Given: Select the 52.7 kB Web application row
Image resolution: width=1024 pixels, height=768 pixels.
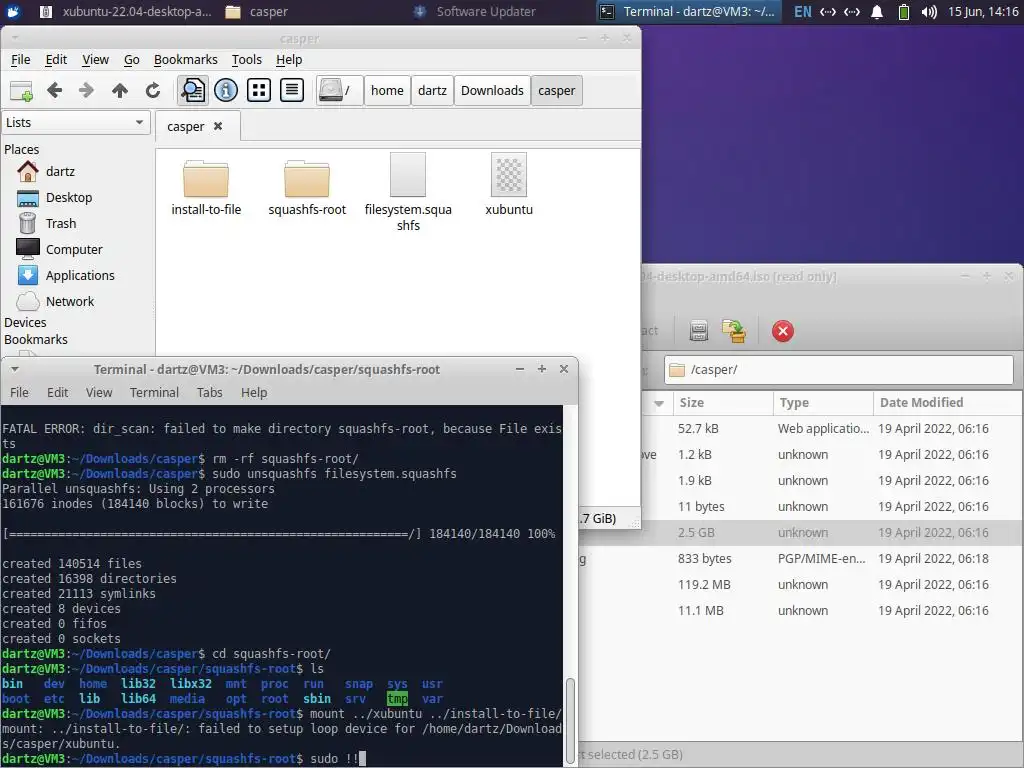Looking at the screenshot, I should point(833,428).
